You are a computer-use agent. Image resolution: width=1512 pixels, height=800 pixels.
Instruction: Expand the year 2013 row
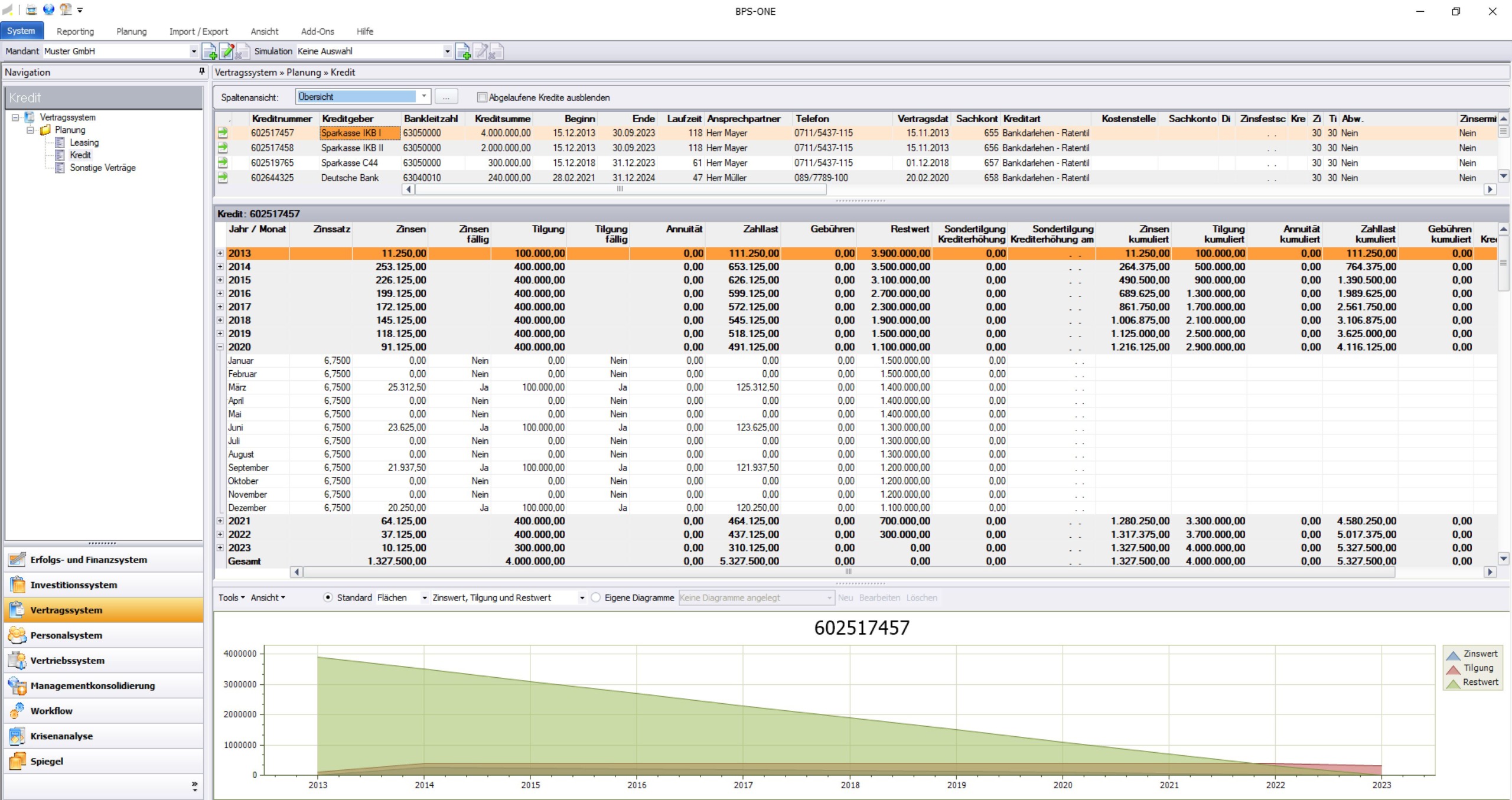coord(220,253)
